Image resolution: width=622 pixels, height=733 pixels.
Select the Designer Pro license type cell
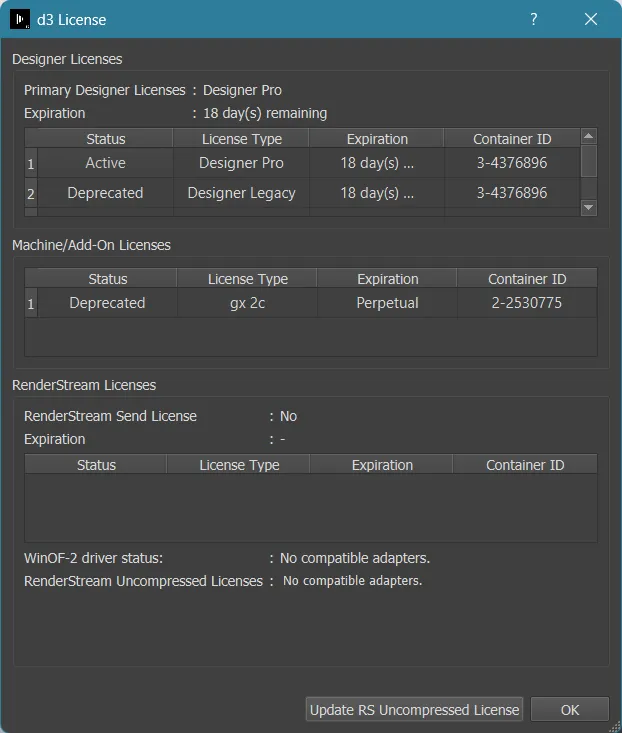241,163
